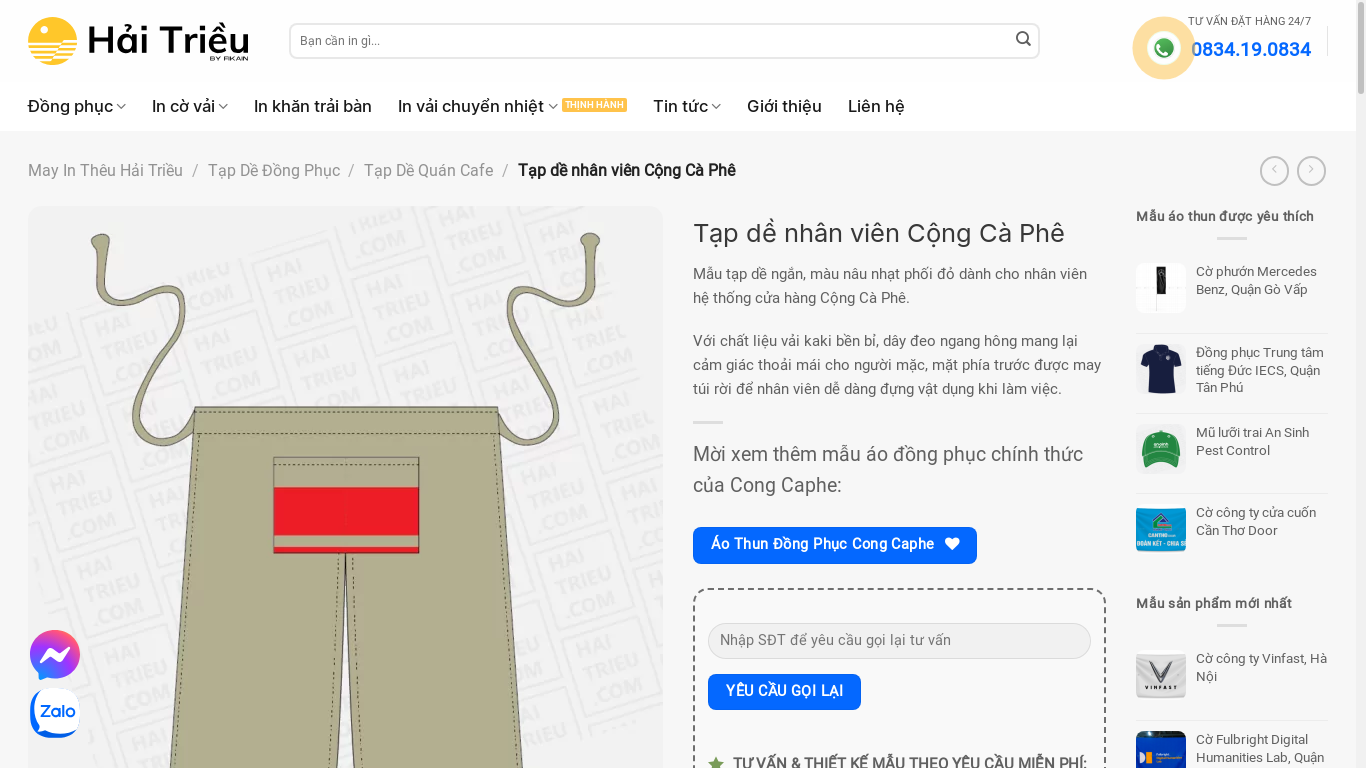Open Liên hệ menu item
The height and width of the screenshot is (768, 1366).
pos(876,106)
